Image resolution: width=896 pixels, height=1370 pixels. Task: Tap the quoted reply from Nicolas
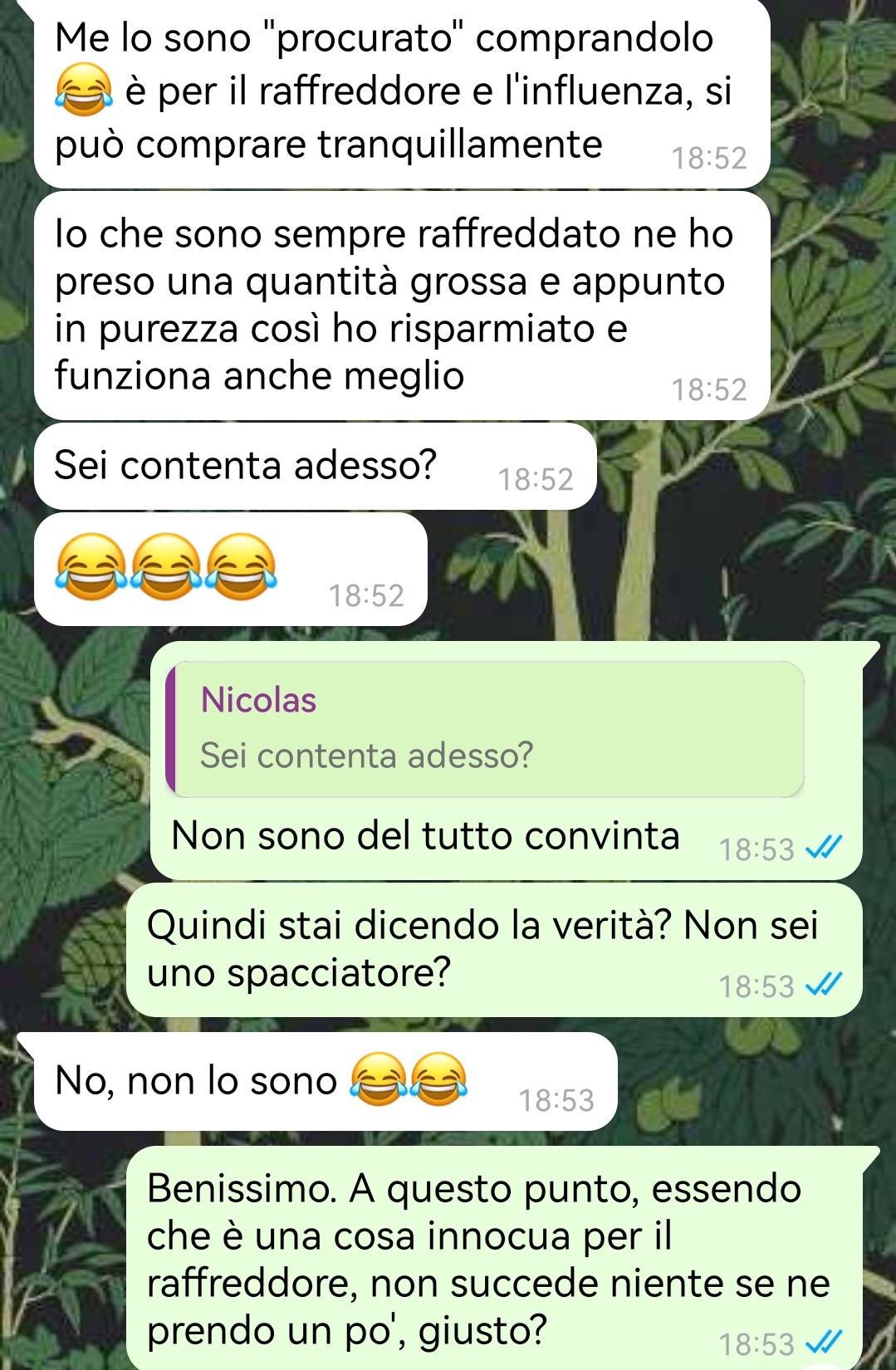[485, 729]
